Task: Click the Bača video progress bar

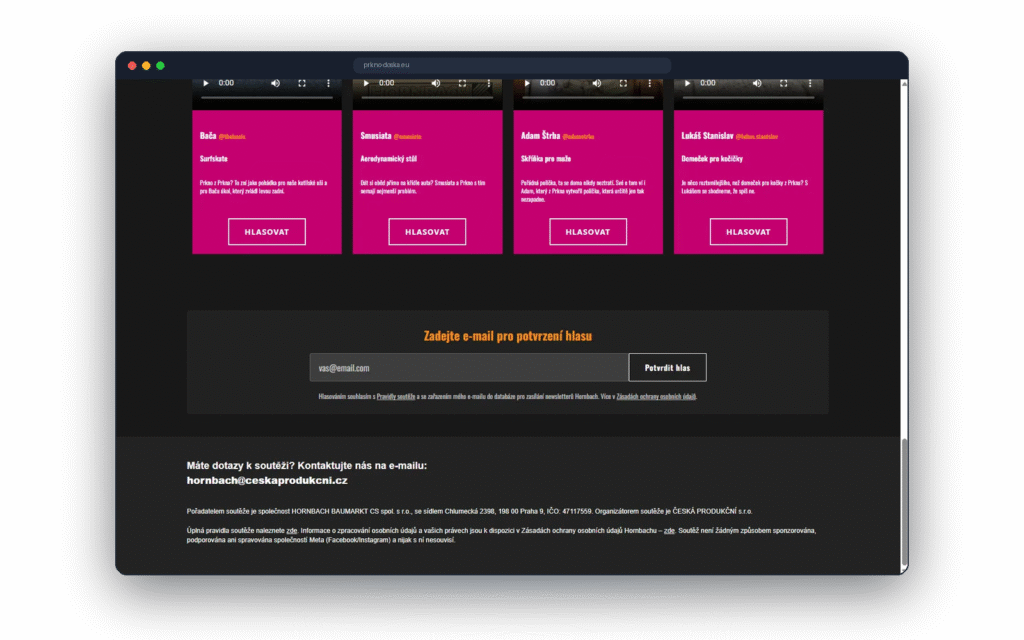Action: tap(267, 97)
